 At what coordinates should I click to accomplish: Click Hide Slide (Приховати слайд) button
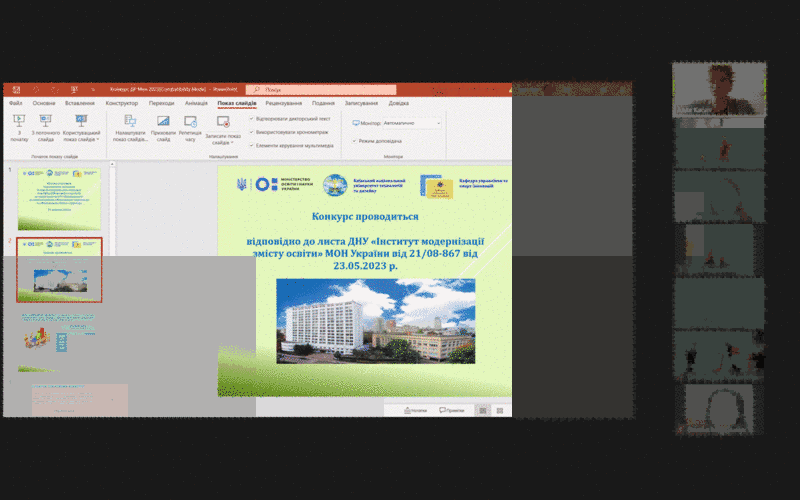(163, 128)
